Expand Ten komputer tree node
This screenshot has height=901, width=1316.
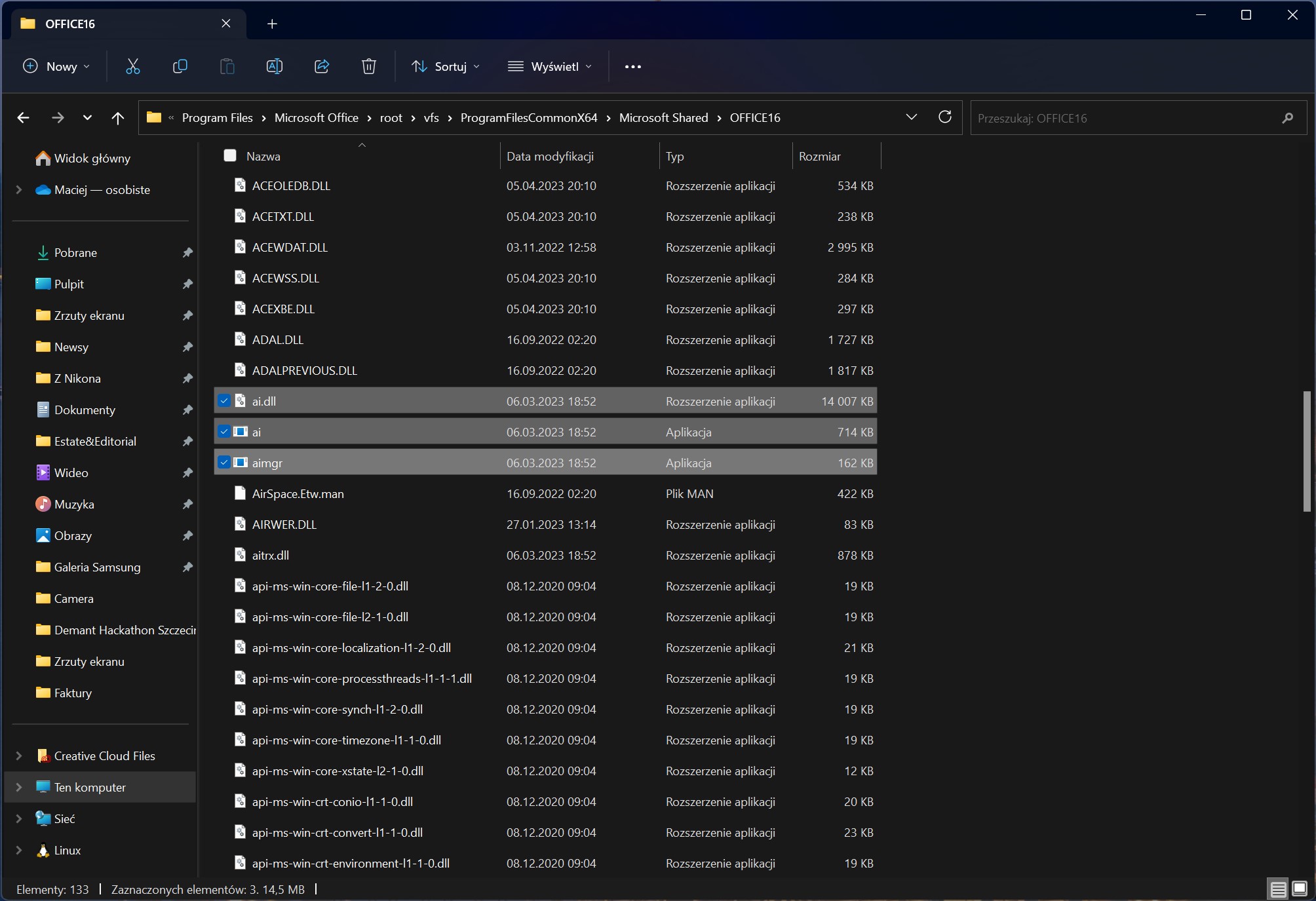coord(19,787)
